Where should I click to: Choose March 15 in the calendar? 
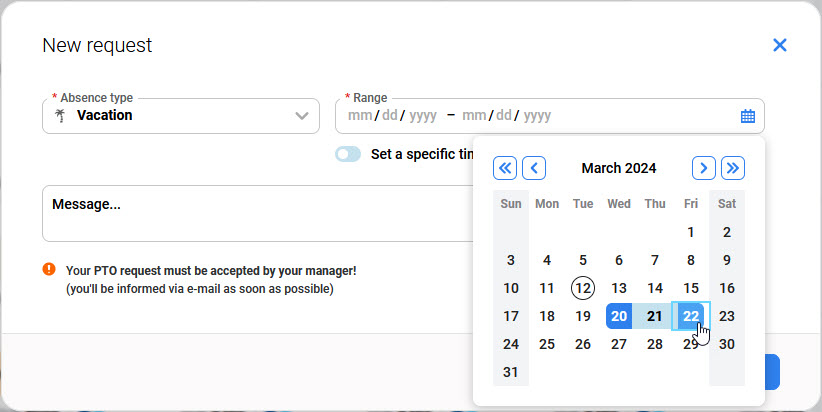(x=691, y=288)
